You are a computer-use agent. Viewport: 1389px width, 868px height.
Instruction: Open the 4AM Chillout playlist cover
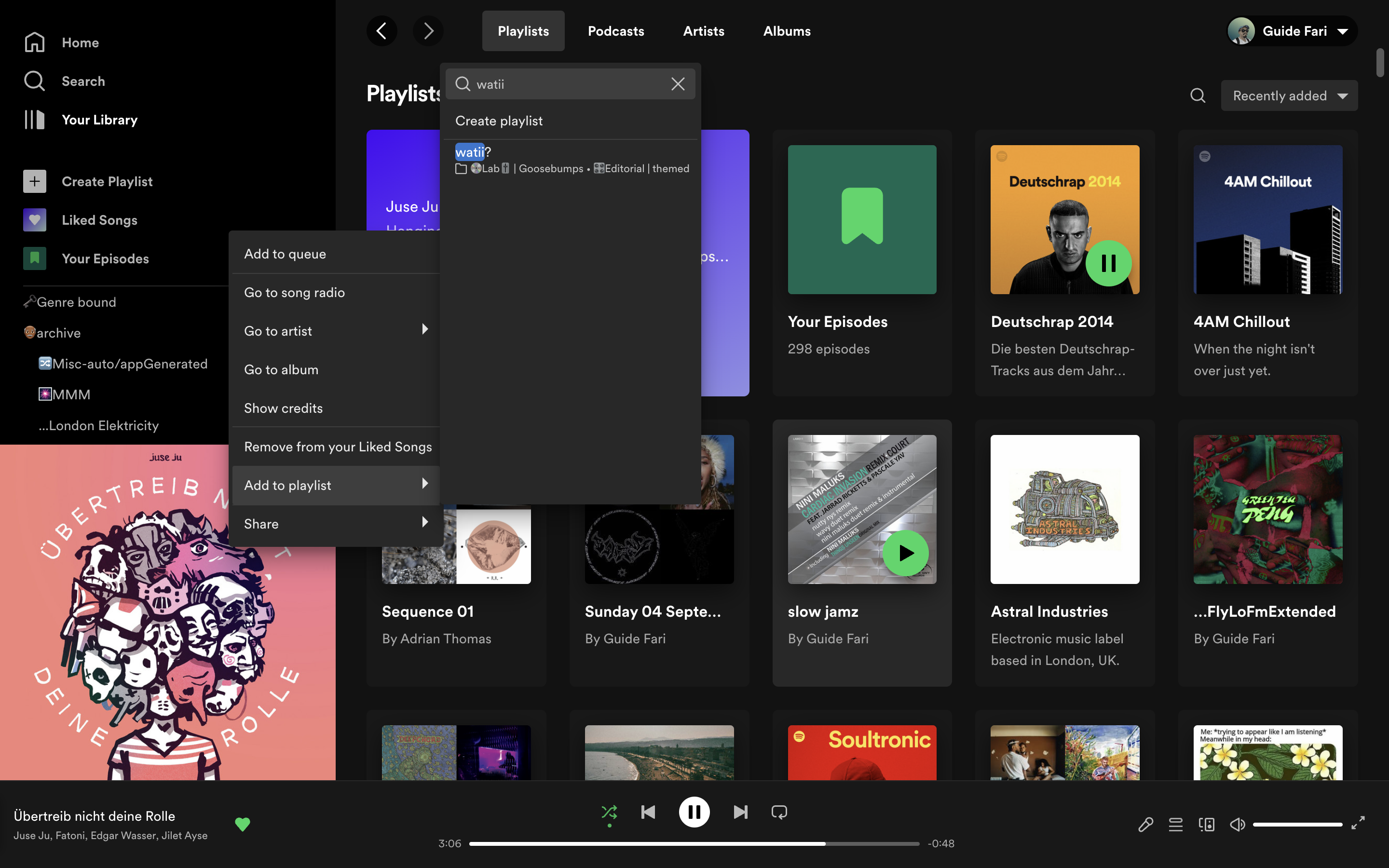click(1268, 219)
